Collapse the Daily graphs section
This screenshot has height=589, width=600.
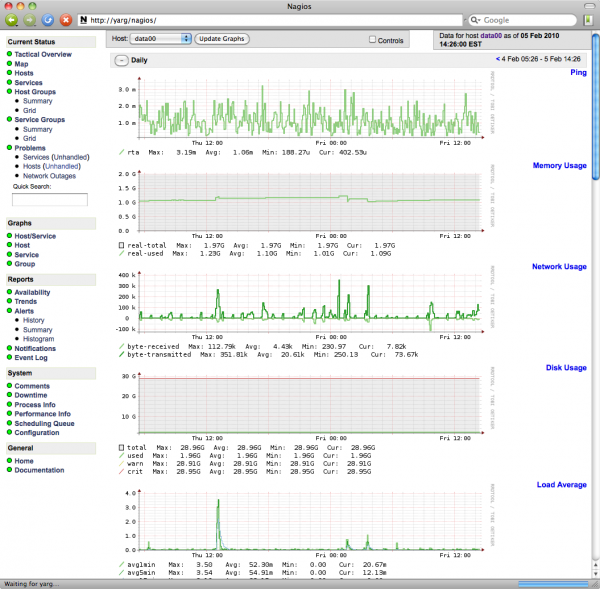click(x=121, y=60)
